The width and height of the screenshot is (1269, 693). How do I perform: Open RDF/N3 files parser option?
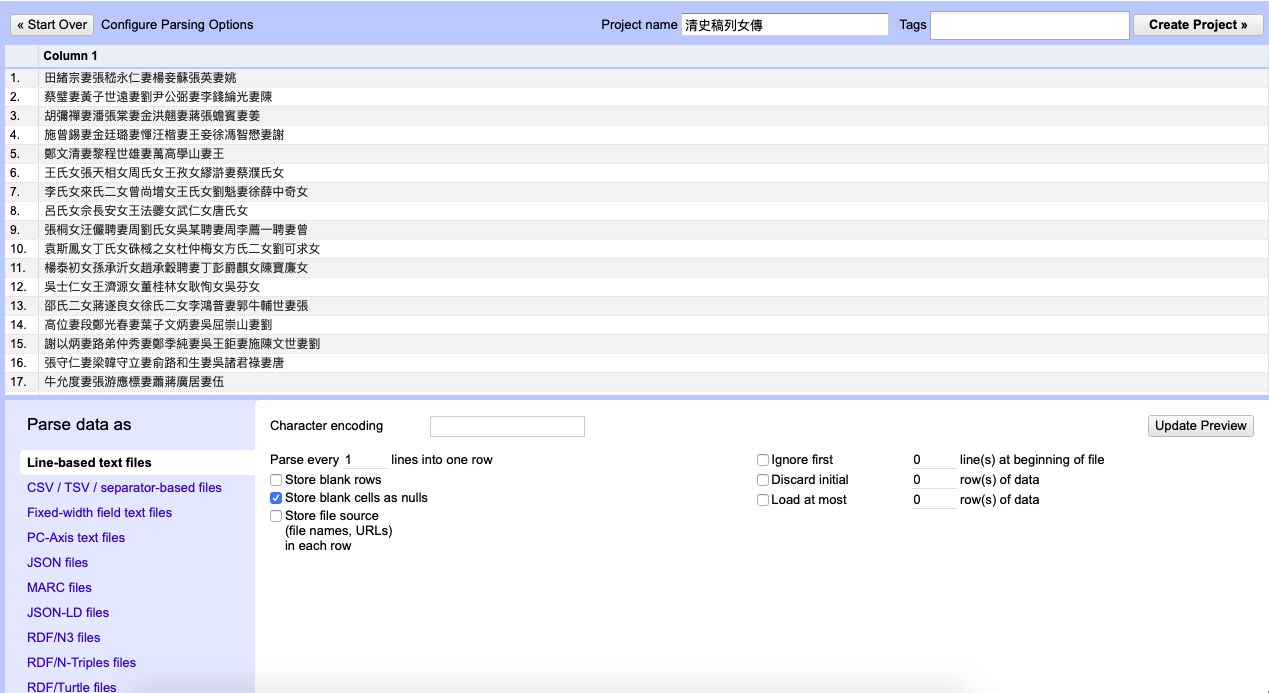[64, 638]
